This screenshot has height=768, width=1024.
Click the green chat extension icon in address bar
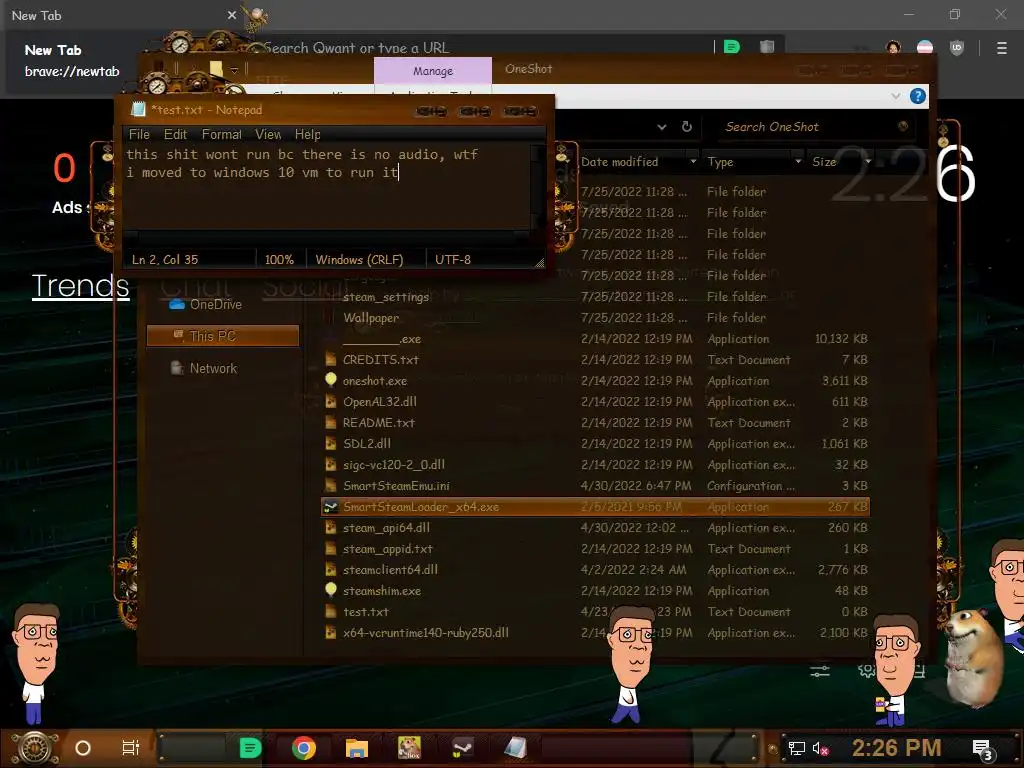[732, 47]
